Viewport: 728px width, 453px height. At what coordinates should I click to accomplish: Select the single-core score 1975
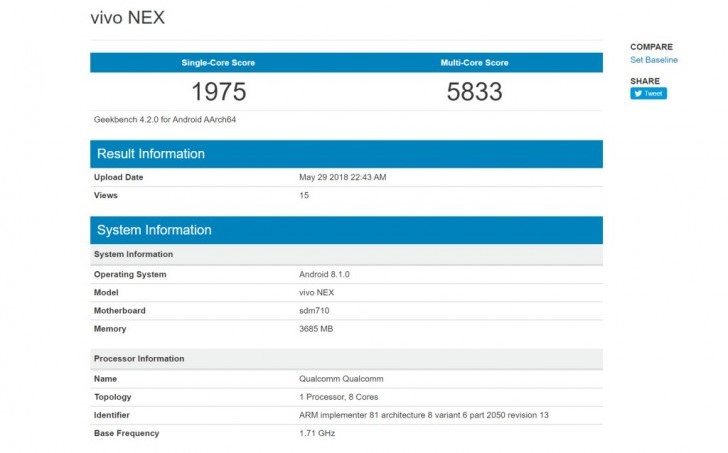[x=219, y=91]
